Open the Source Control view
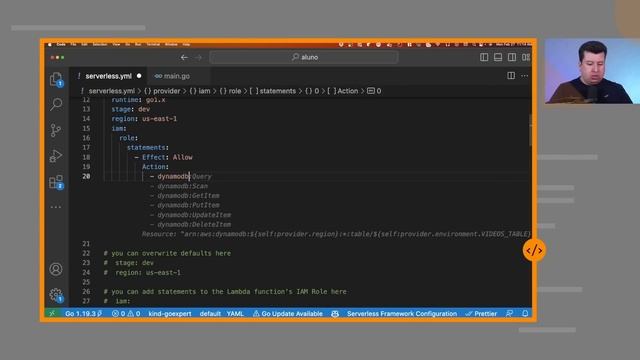The width and height of the screenshot is (640, 360). point(56,130)
